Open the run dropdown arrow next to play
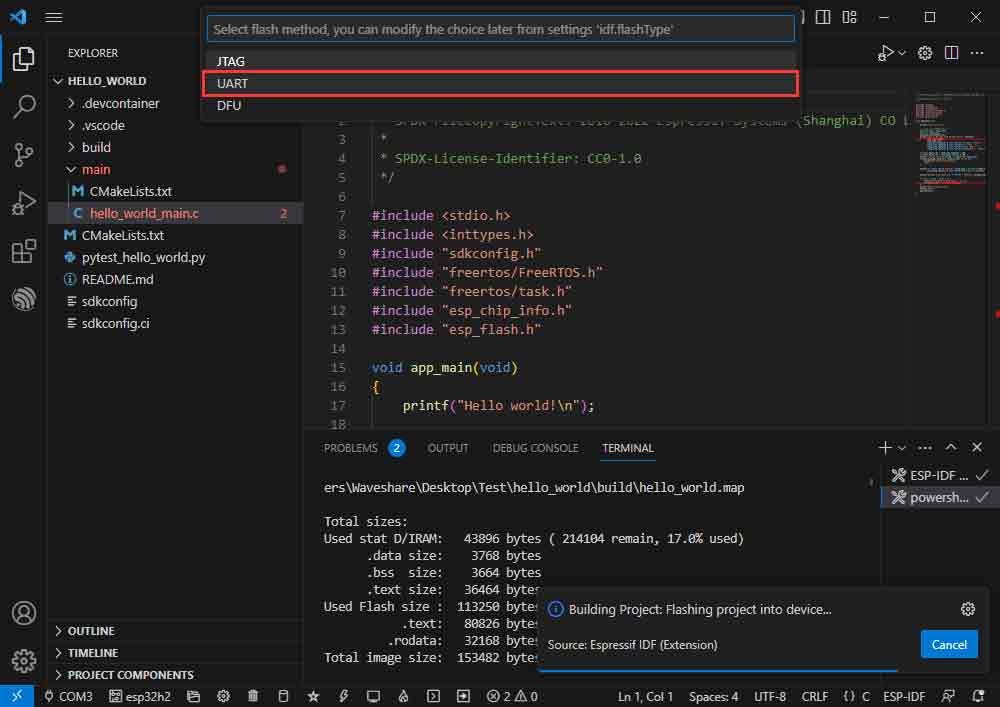The image size is (1000, 707). click(902, 53)
